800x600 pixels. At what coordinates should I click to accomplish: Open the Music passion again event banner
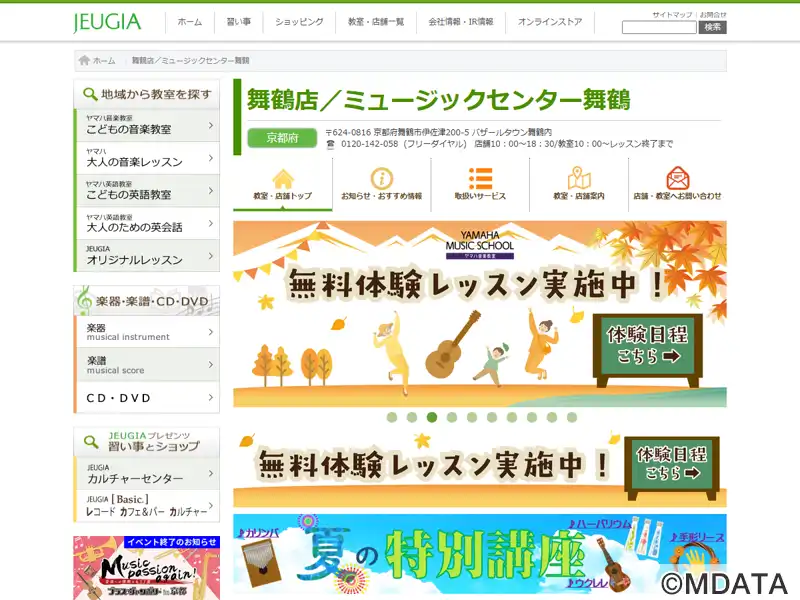click(x=146, y=568)
